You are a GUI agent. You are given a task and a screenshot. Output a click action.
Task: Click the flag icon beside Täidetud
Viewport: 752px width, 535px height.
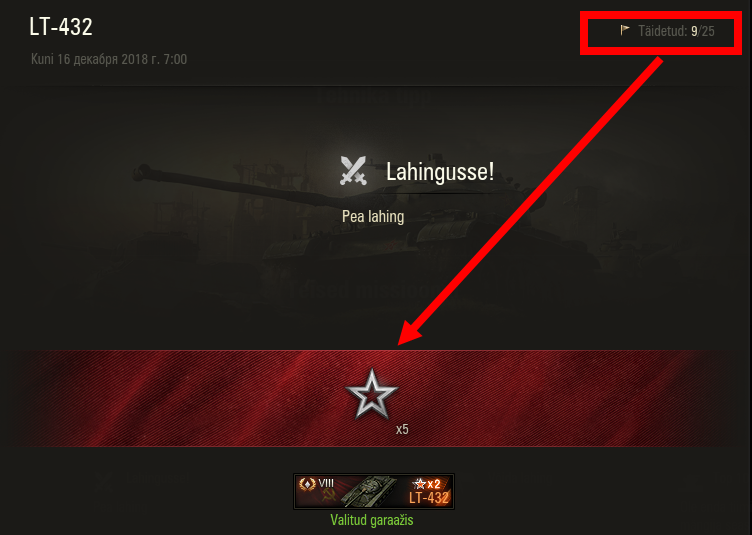(x=625, y=30)
